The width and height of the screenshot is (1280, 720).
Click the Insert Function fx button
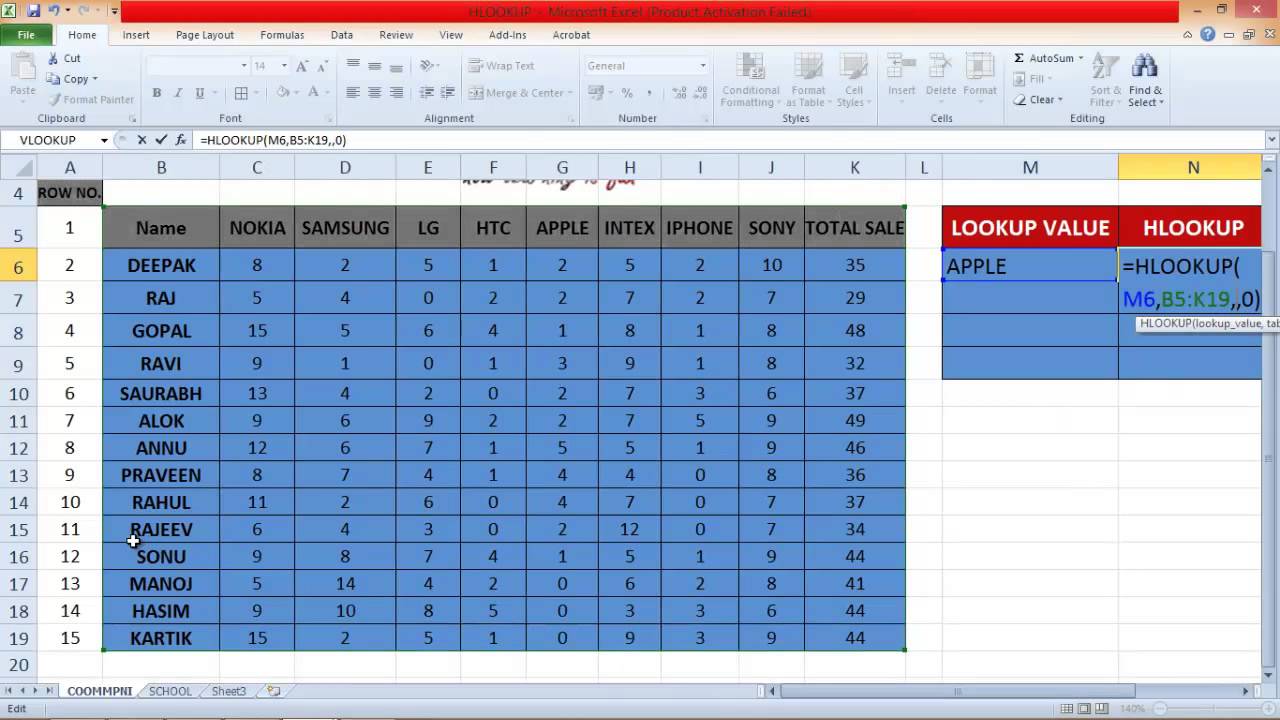click(x=181, y=140)
